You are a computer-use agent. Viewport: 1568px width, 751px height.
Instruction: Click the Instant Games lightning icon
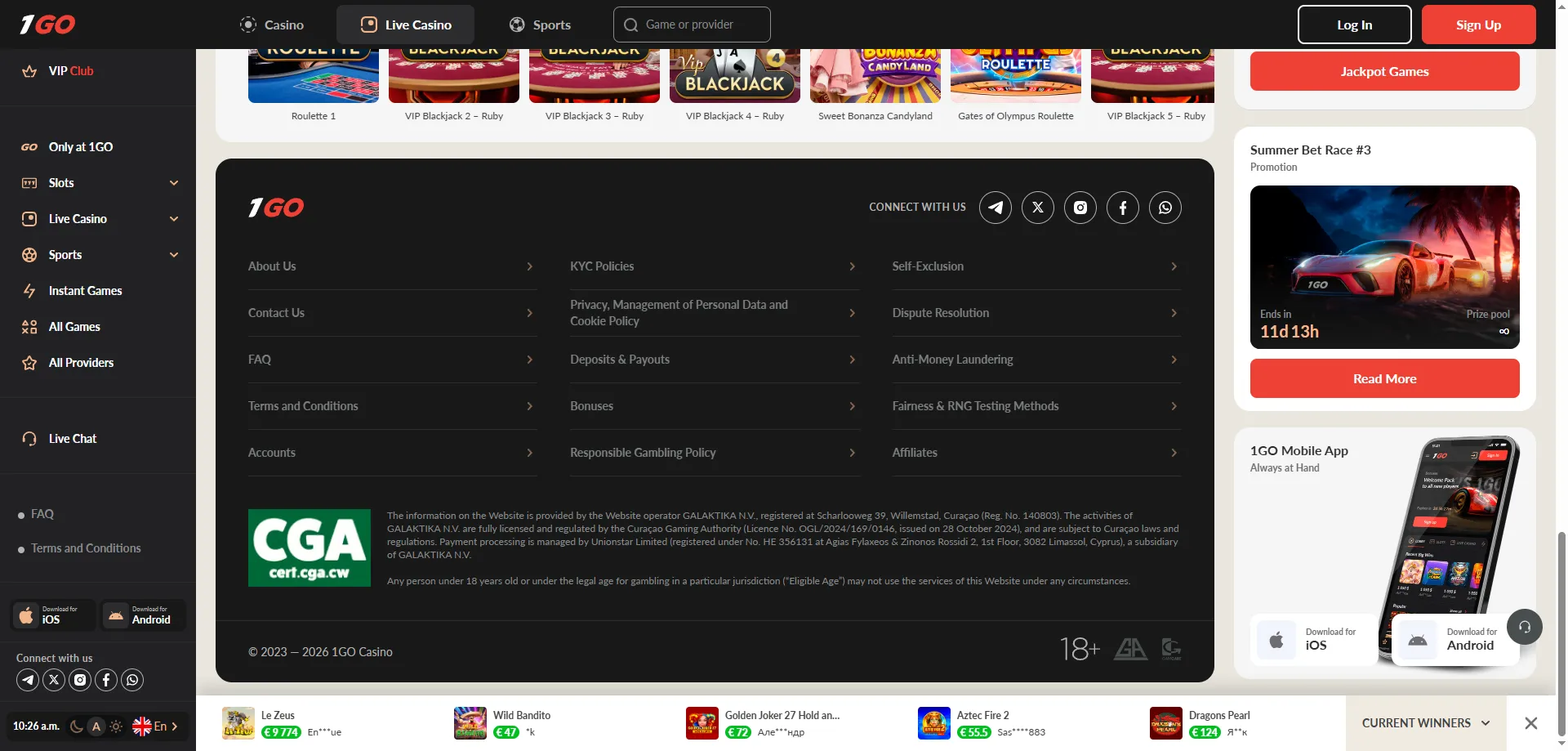tap(29, 291)
